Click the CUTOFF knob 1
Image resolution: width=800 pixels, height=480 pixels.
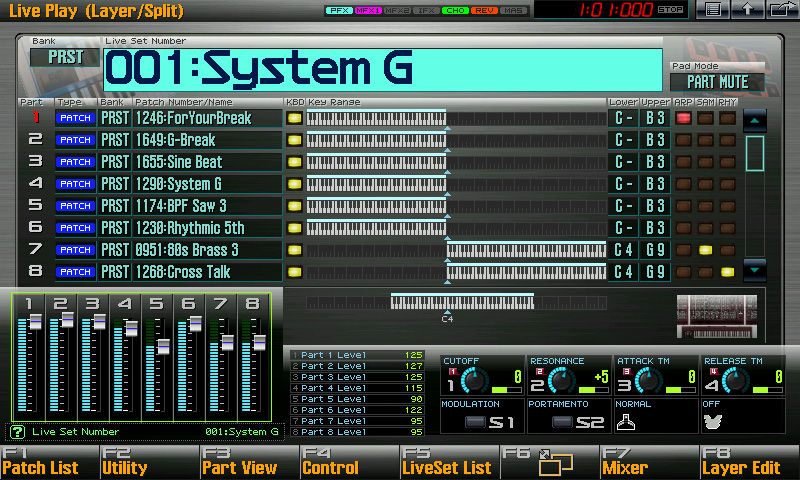tap(474, 381)
